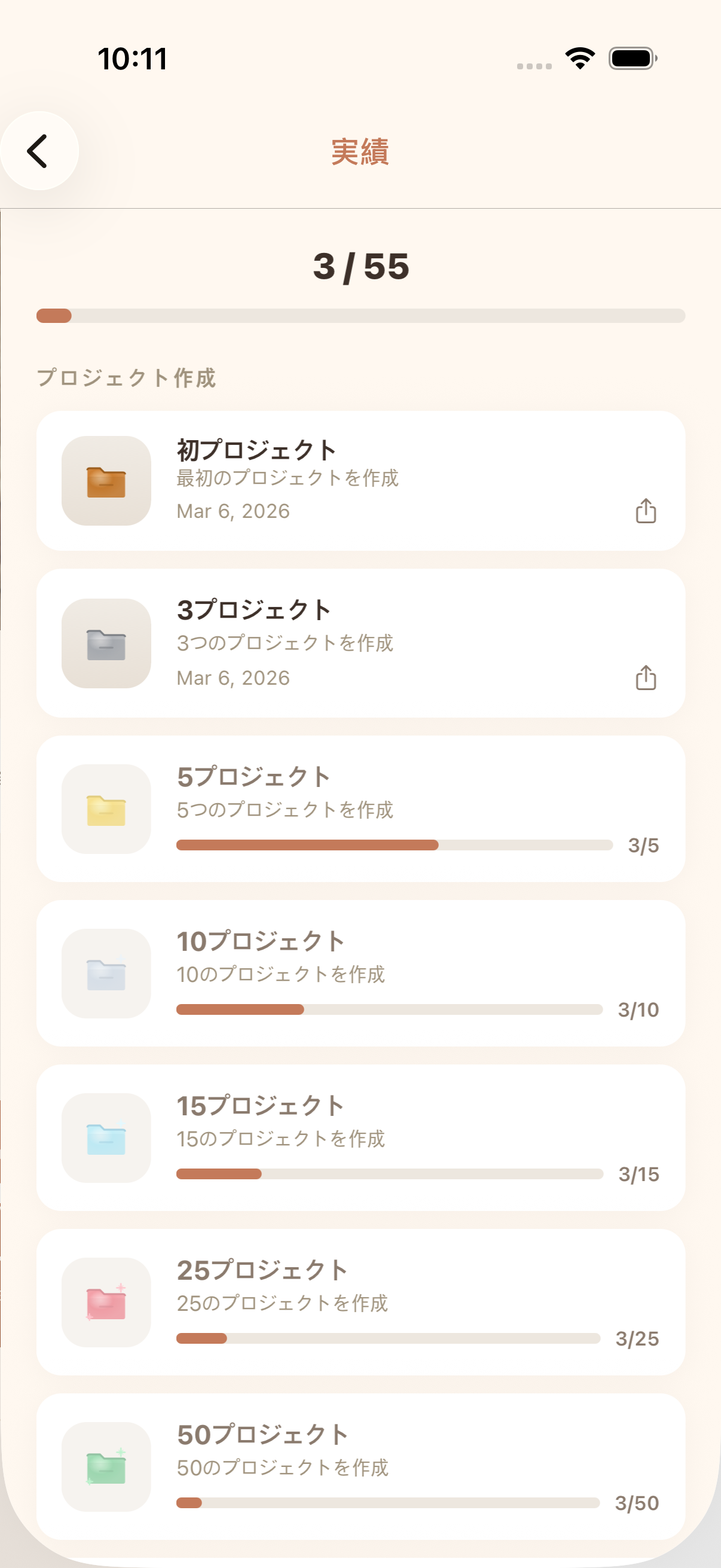
Task: Click the 3/5 progress bar
Action: click(394, 845)
